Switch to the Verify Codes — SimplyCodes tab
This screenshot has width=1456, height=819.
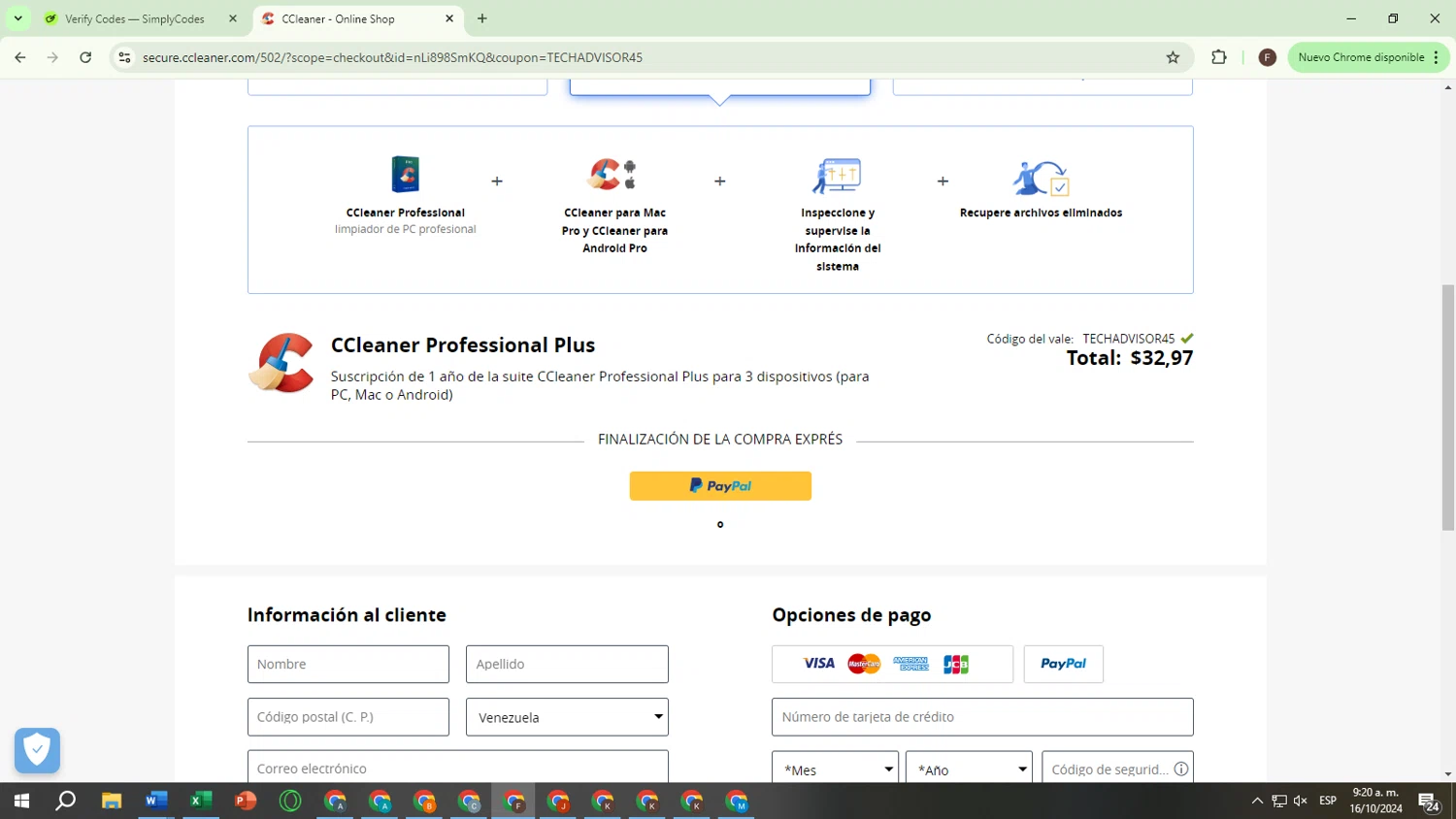tap(136, 18)
